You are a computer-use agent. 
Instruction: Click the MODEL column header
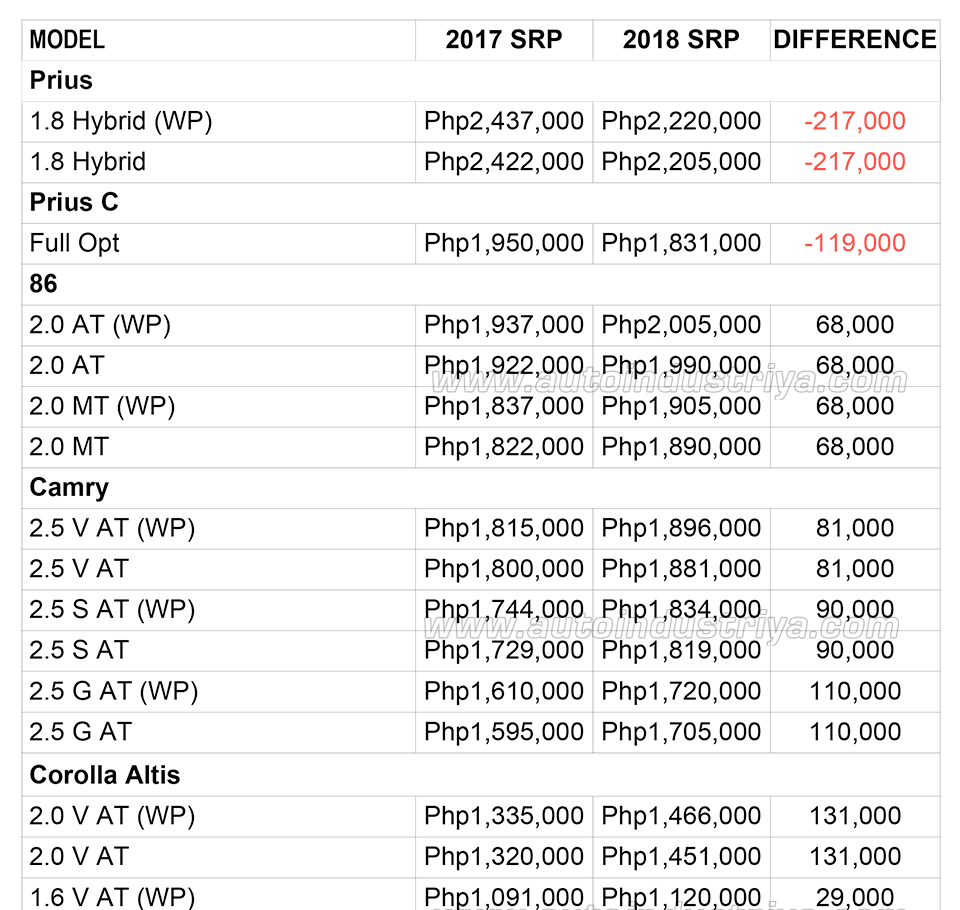(x=67, y=40)
